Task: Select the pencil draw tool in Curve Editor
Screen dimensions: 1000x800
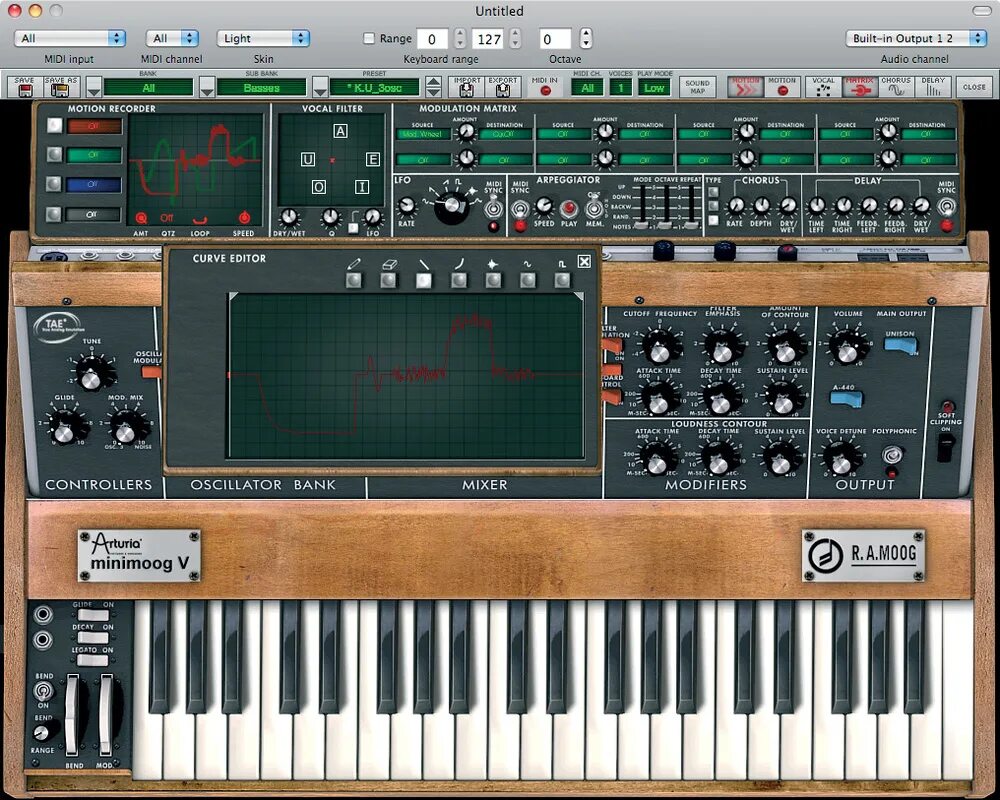Action: click(354, 279)
